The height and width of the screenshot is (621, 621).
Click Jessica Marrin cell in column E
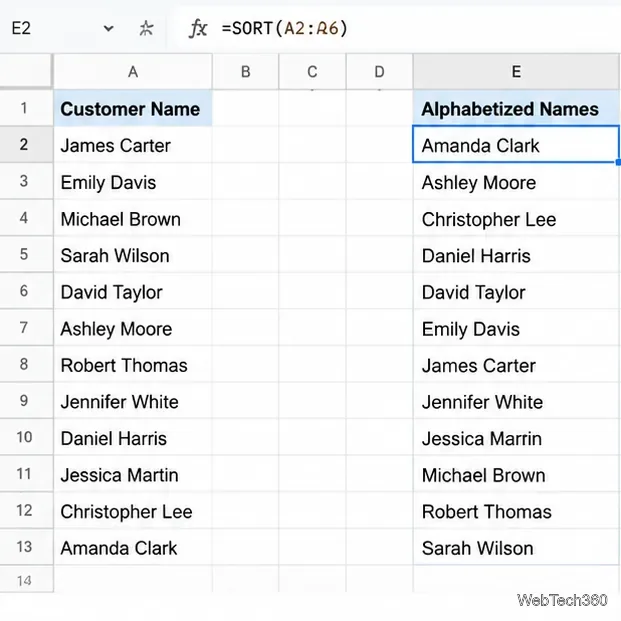(x=516, y=438)
